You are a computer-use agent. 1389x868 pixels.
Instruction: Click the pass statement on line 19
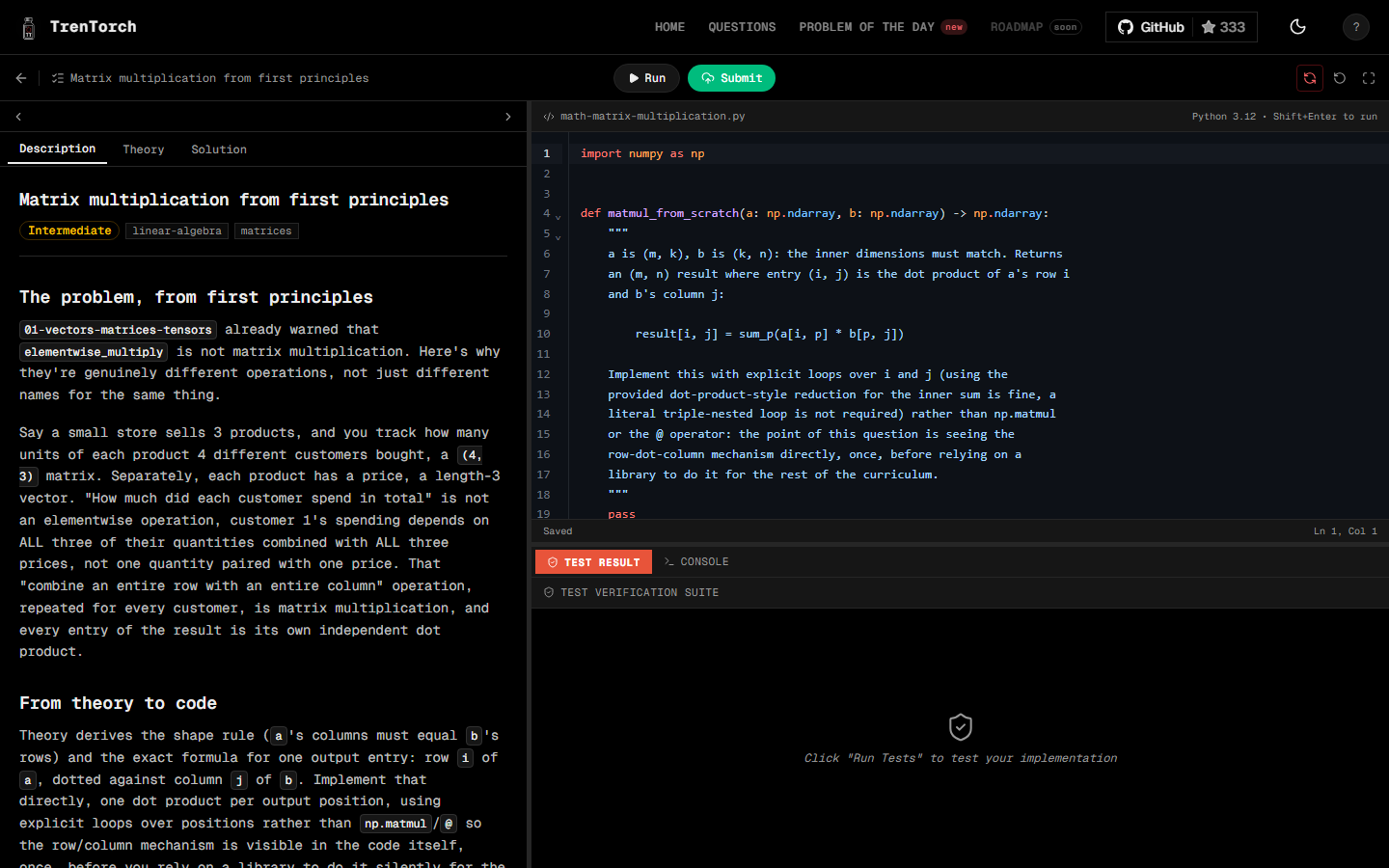pyautogui.click(x=622, y=514)
